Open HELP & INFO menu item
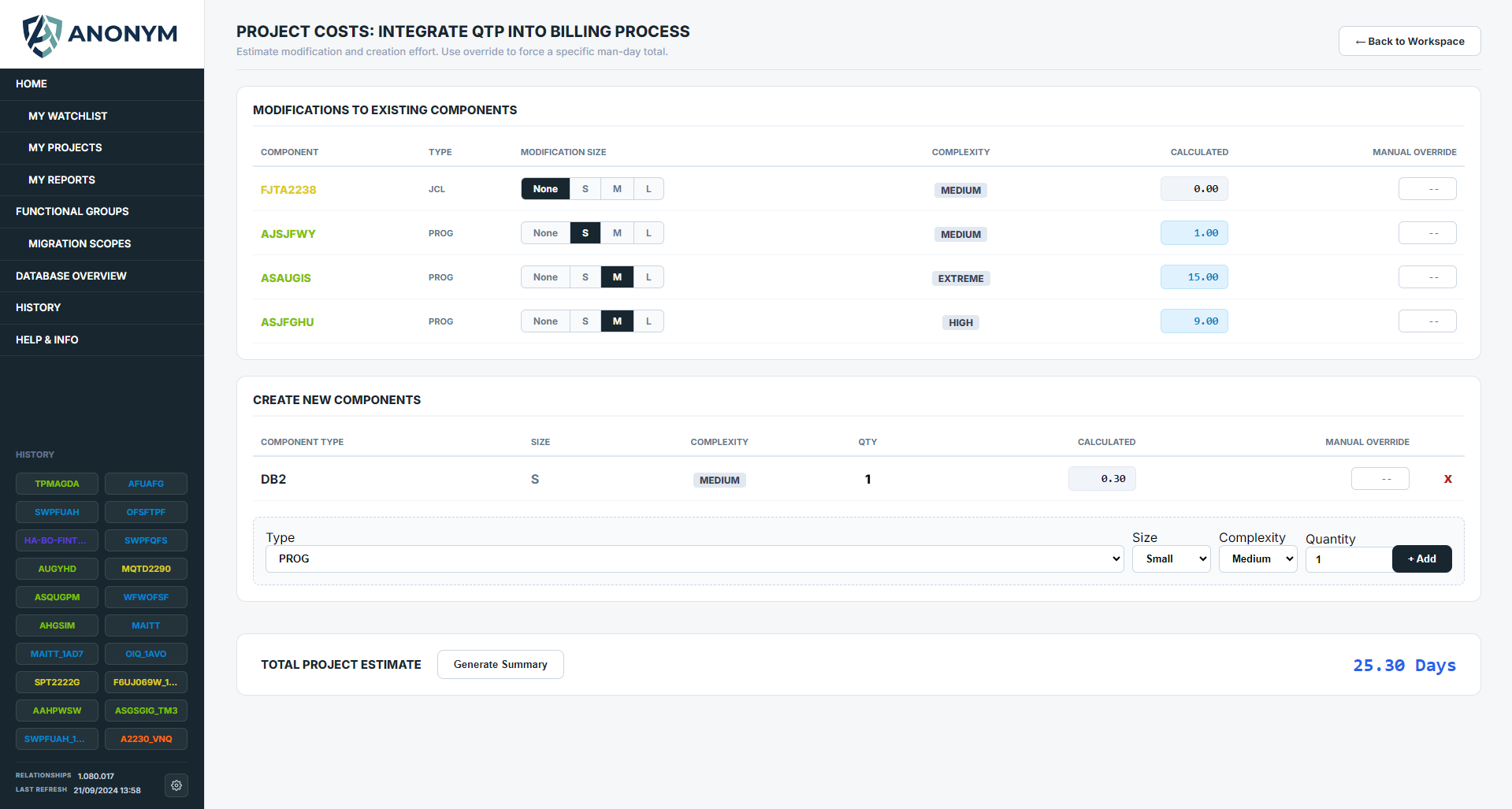Viewport: 1512px width, 809px height. click(x=102, y=340)
